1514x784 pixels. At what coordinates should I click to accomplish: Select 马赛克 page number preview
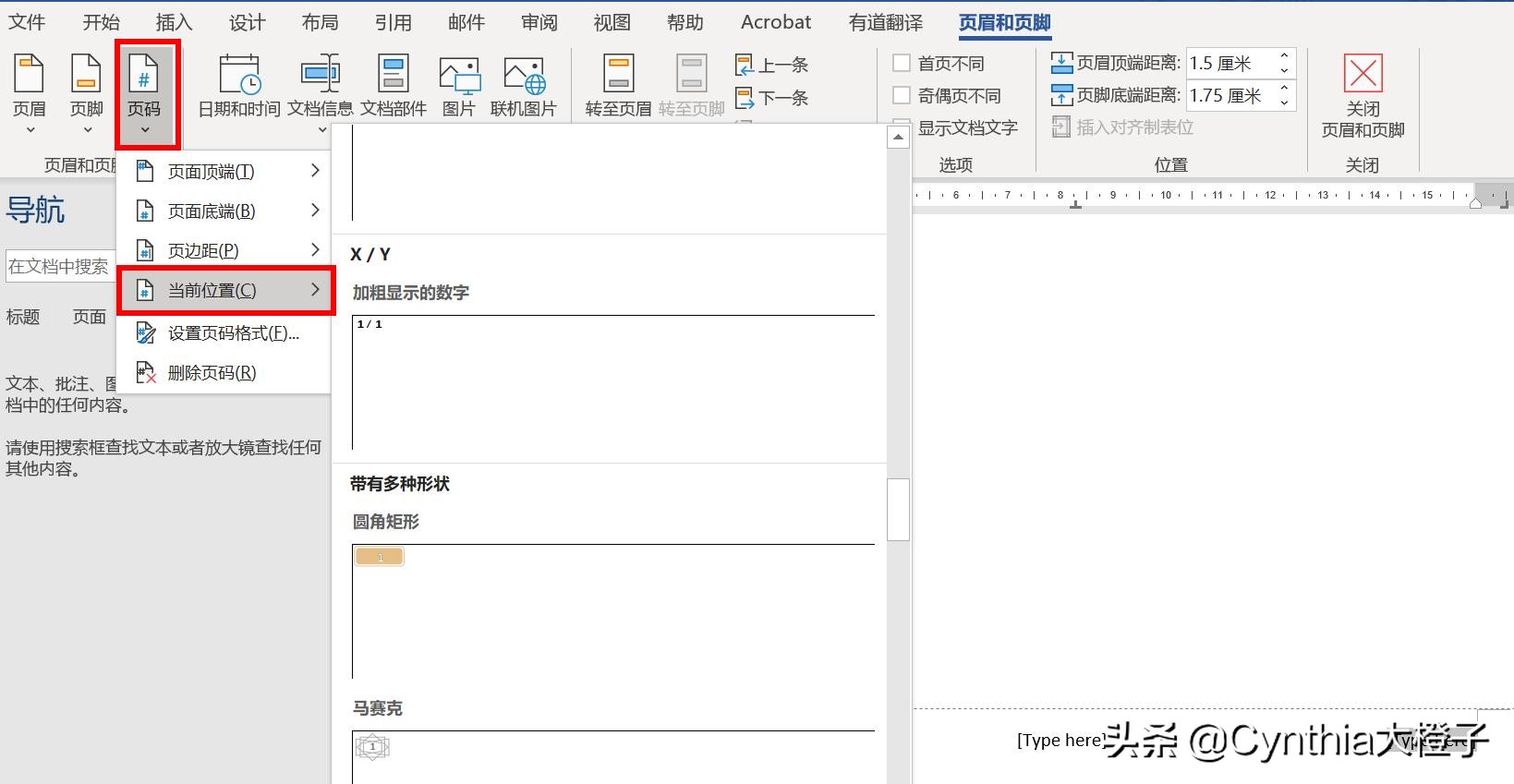613,756
